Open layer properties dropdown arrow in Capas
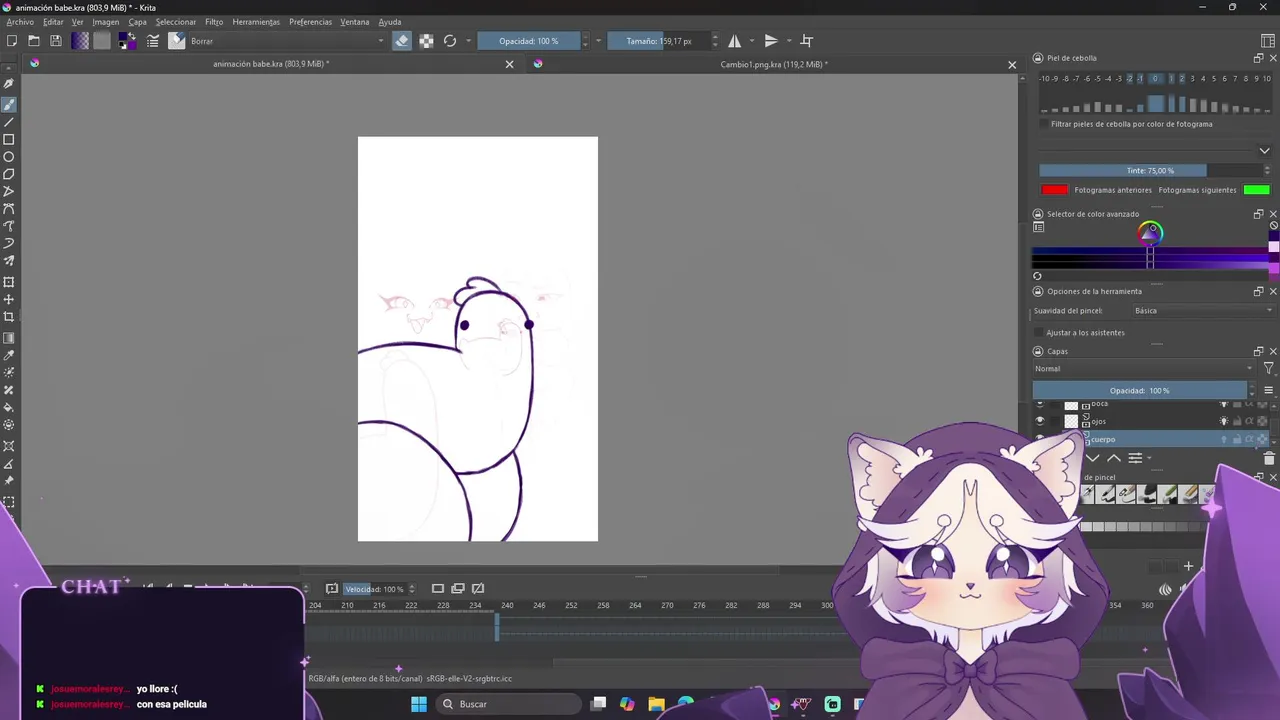Image resolution: width=1280 pixels, height=720 pixels. point(1149,459)
